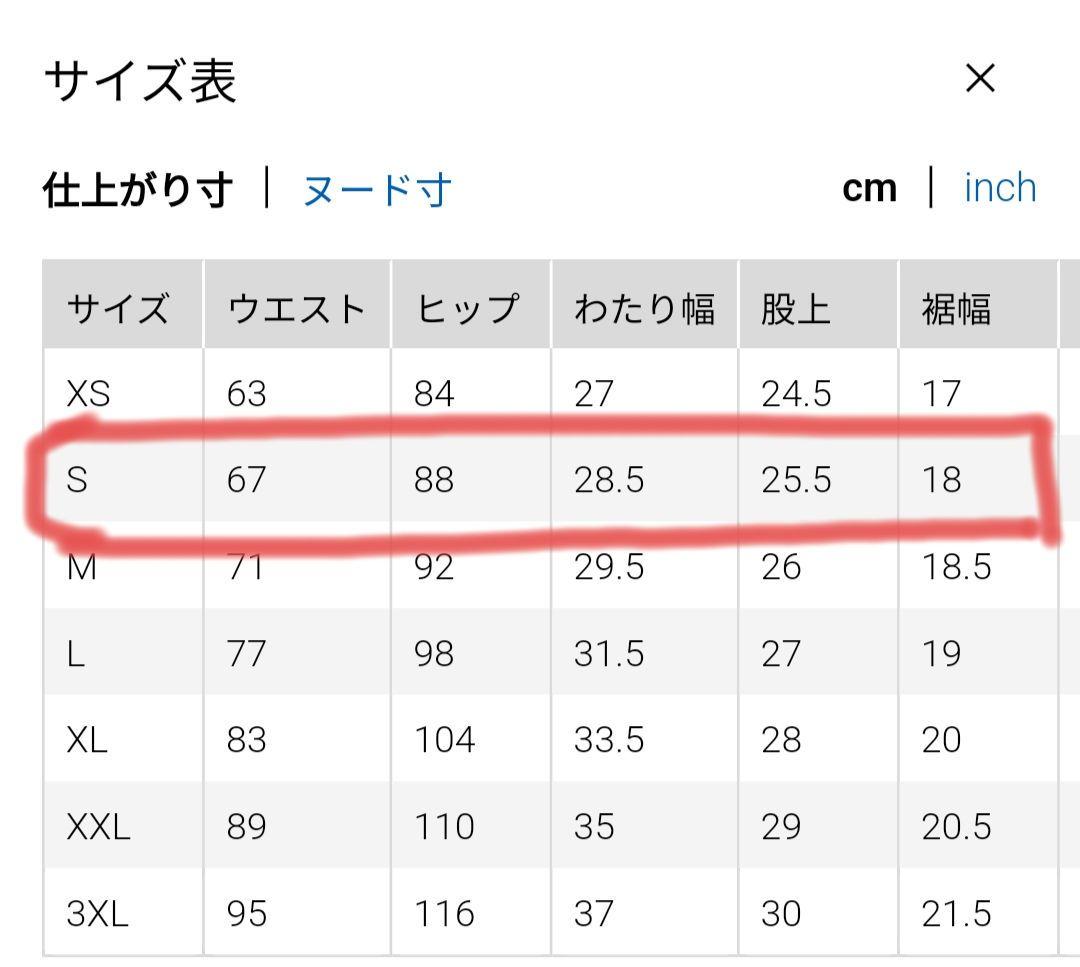Image resolution: width=1080 pixels, height=967 pixels.
Task: Click the S わたり幅 value 28.5
Action: click(608, 481)
